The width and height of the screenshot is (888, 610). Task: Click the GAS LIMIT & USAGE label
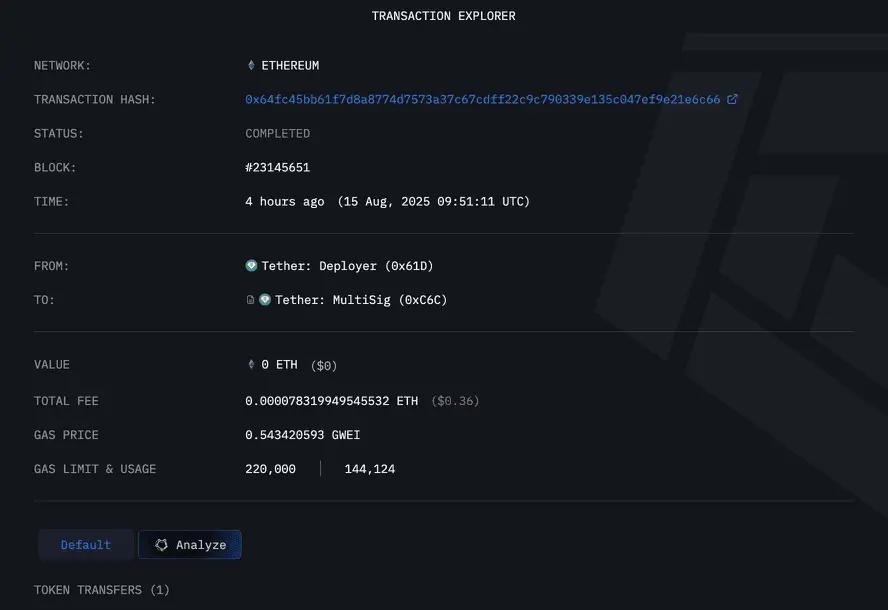pos(95,469)
